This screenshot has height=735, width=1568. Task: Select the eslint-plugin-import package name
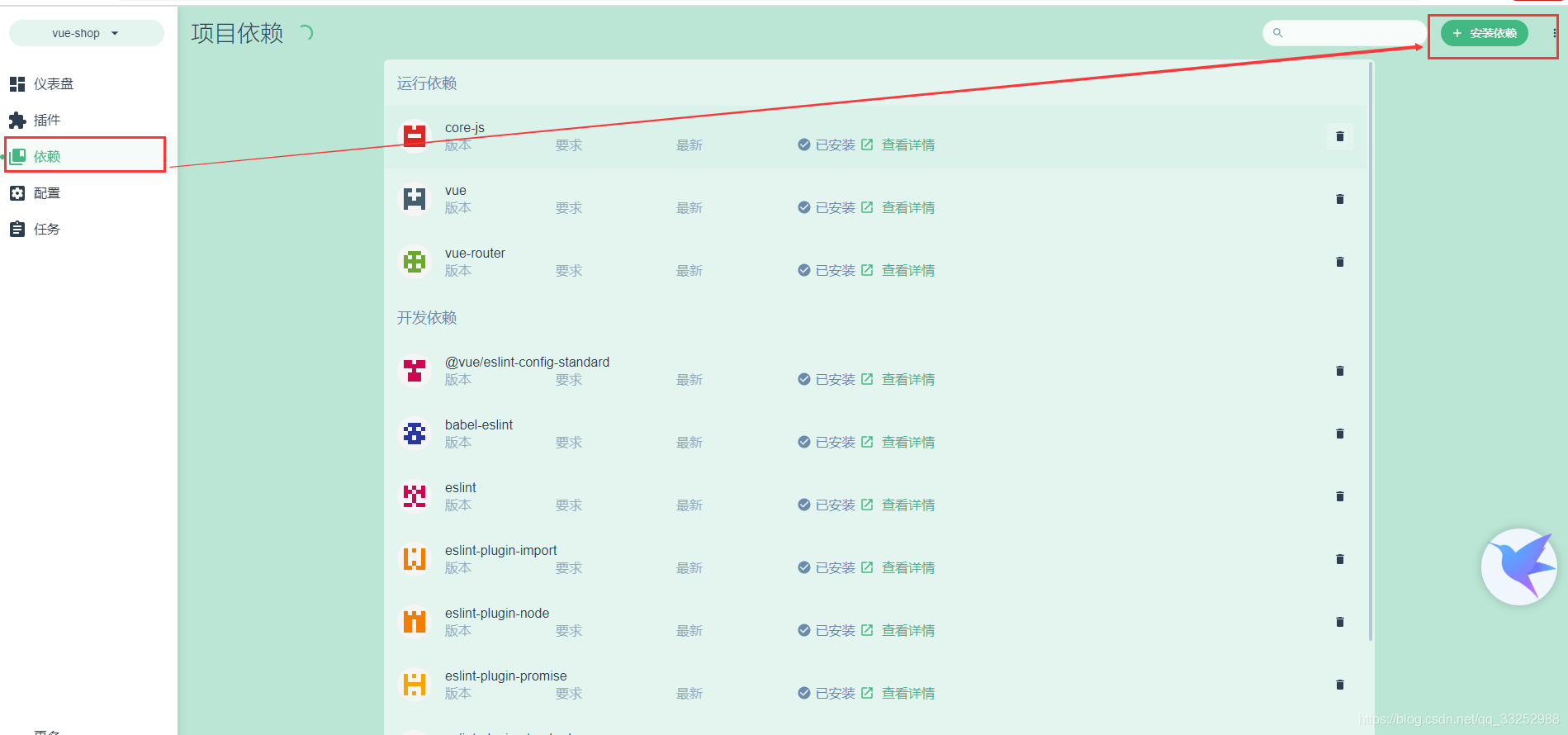(500, 551)
